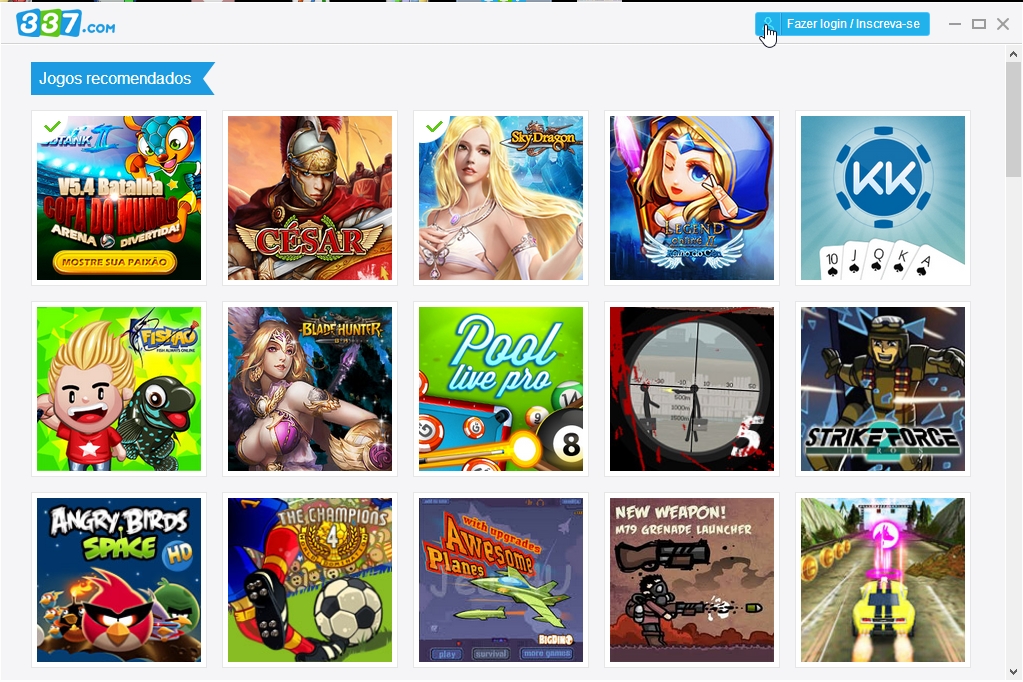
Task: Launch Strike Force Heroes 2
Action: pyautogui.click(x=883, y=389)
